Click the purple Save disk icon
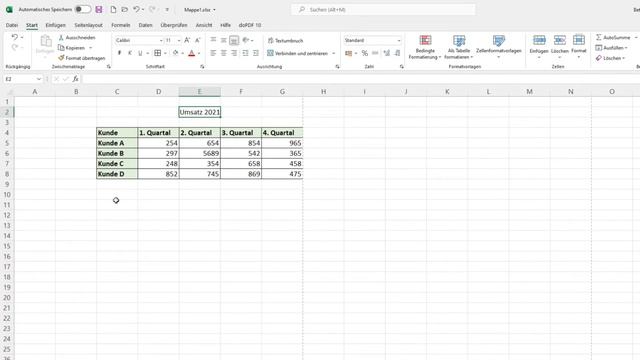 coord(99,9)
